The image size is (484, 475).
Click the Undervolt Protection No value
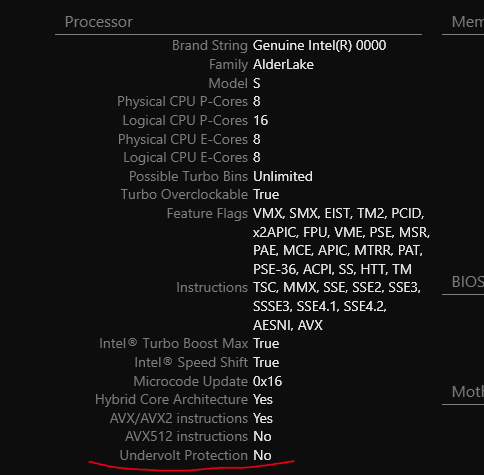(x=262, y=455)
